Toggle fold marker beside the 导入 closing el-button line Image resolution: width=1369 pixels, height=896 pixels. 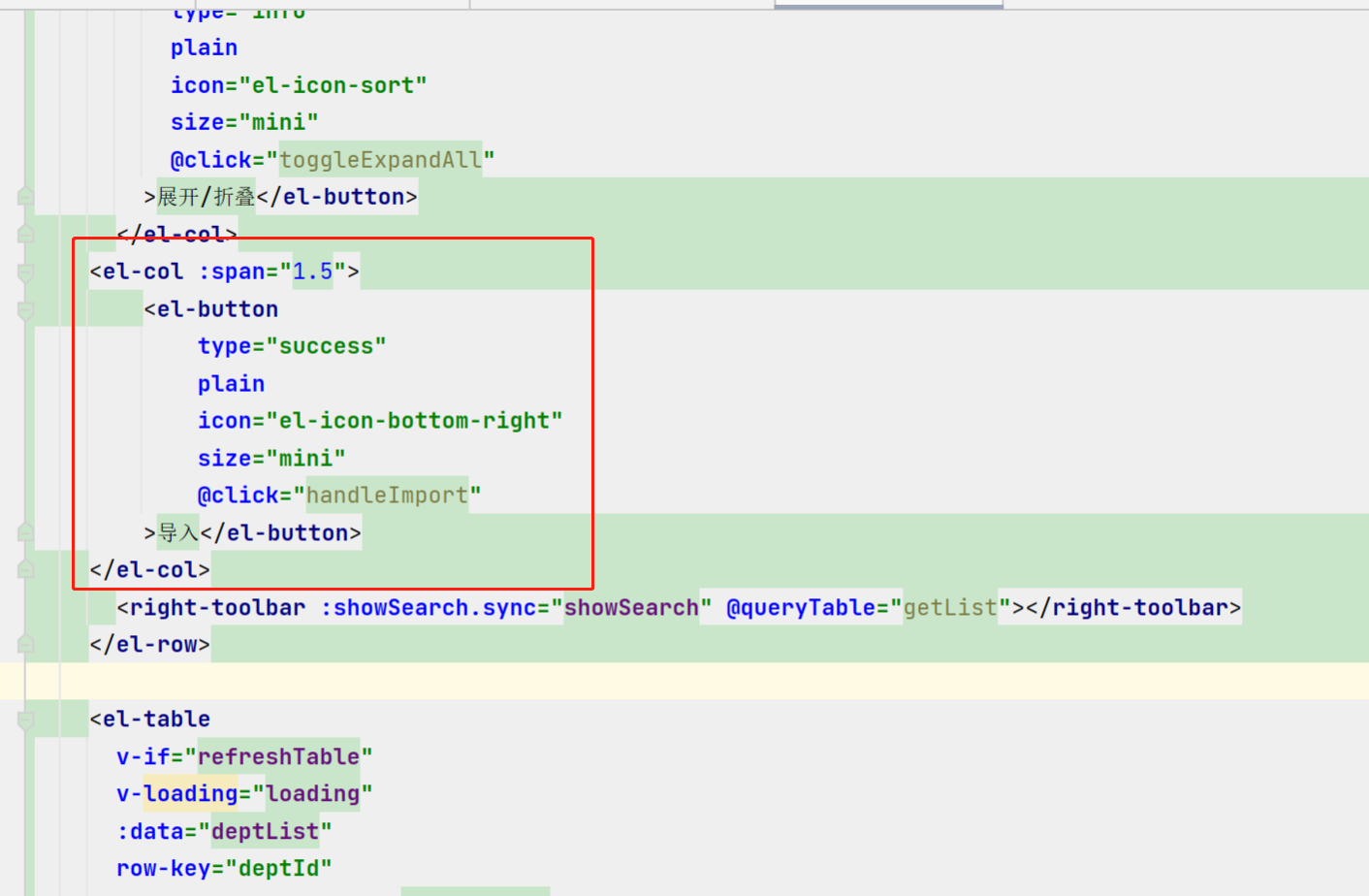pyautogui.click(x=26, y=532)
